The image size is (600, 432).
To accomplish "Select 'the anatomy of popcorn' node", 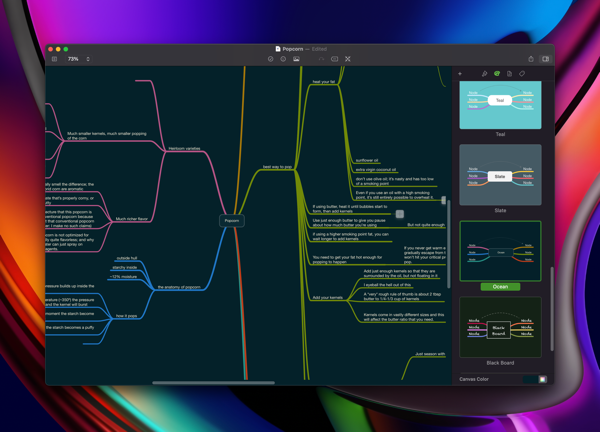I will click(179, 287).
